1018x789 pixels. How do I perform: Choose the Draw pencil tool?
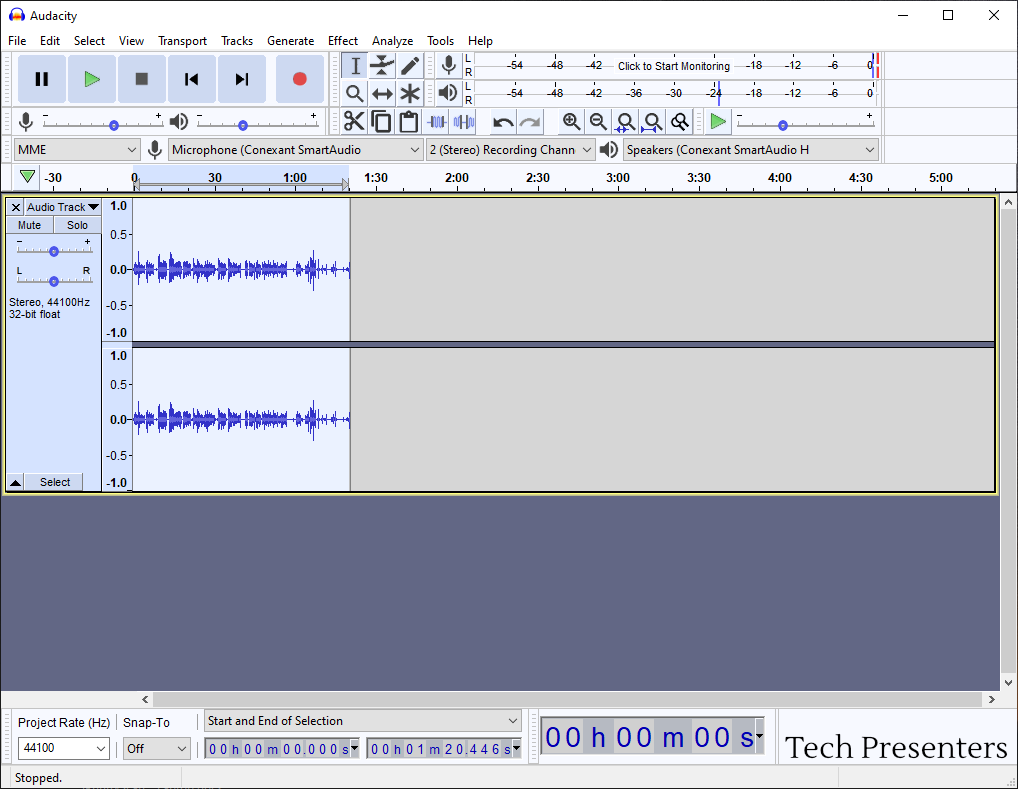pyautogui.click(x=410, y=66)
